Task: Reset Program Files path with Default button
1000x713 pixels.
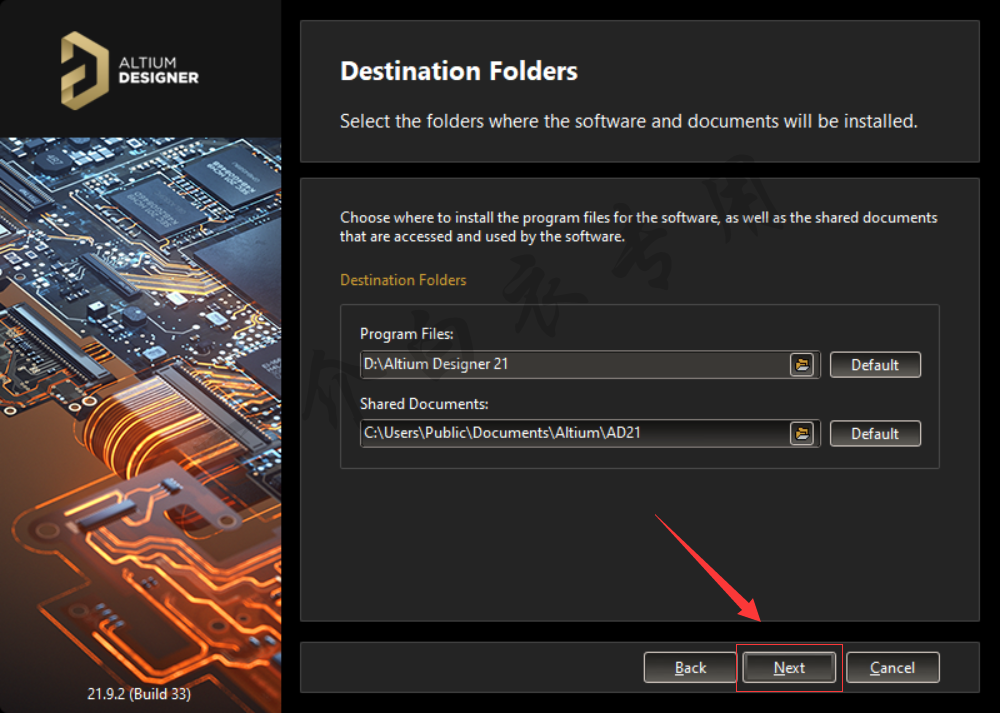Action: [x=875, y=365]
